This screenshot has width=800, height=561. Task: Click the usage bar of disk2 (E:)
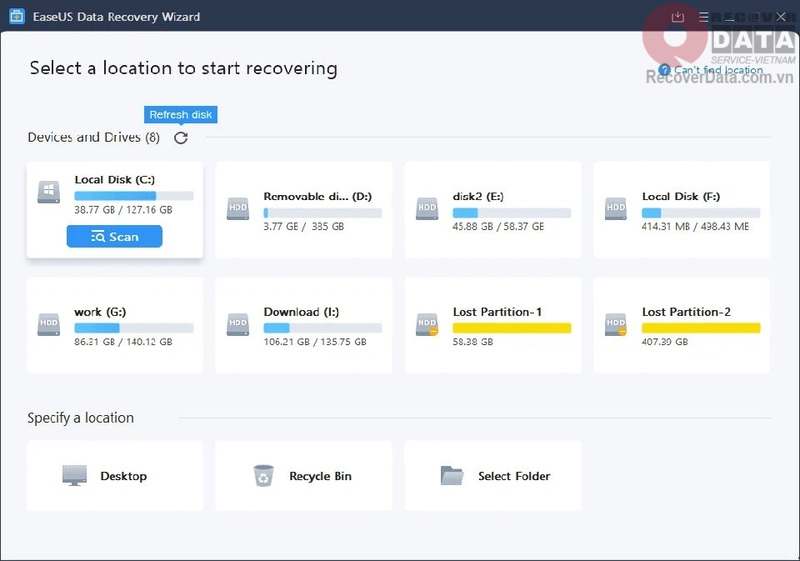pyautogui.click(x=512, y=213)
